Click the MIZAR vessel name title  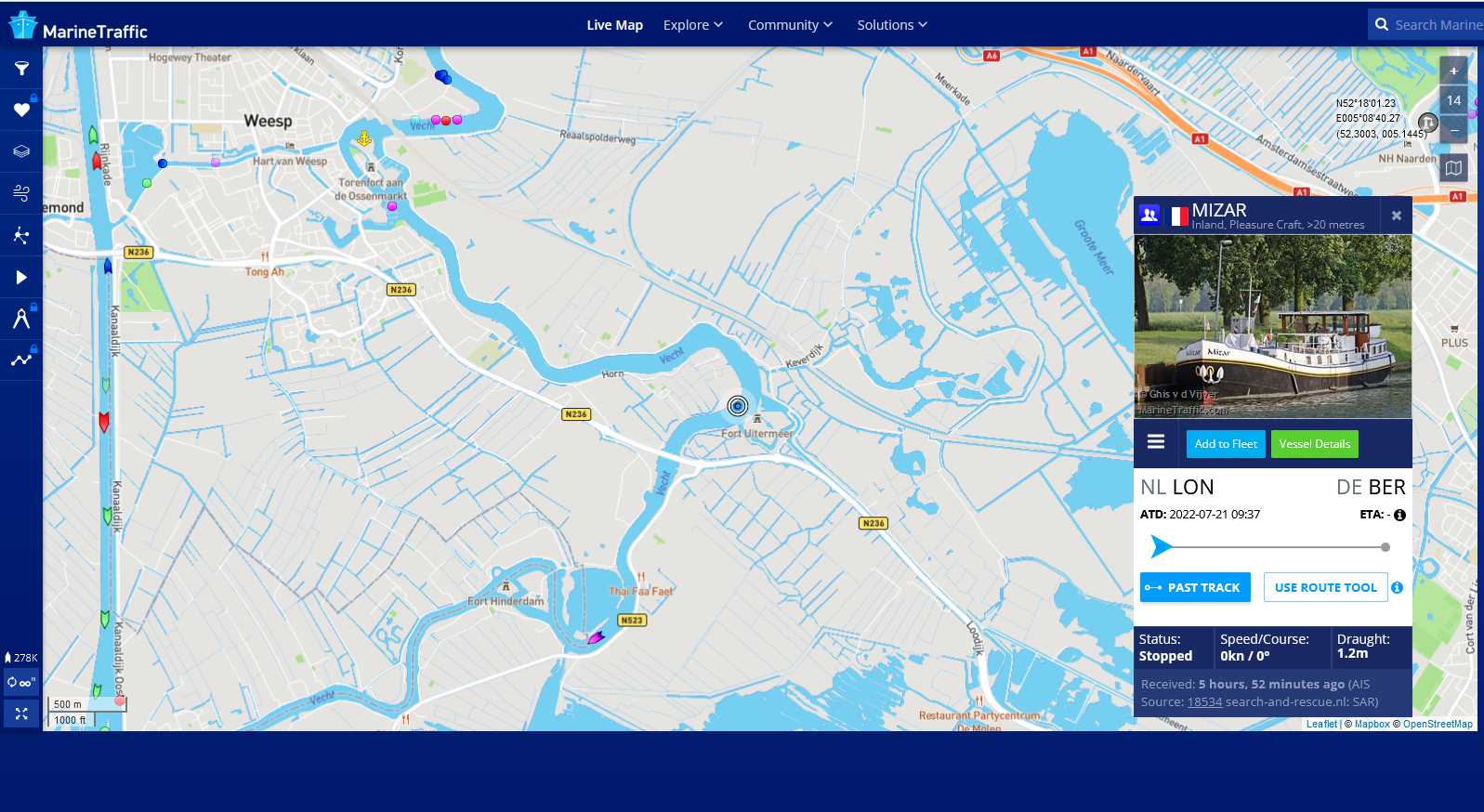click(x=1219, y=210)
